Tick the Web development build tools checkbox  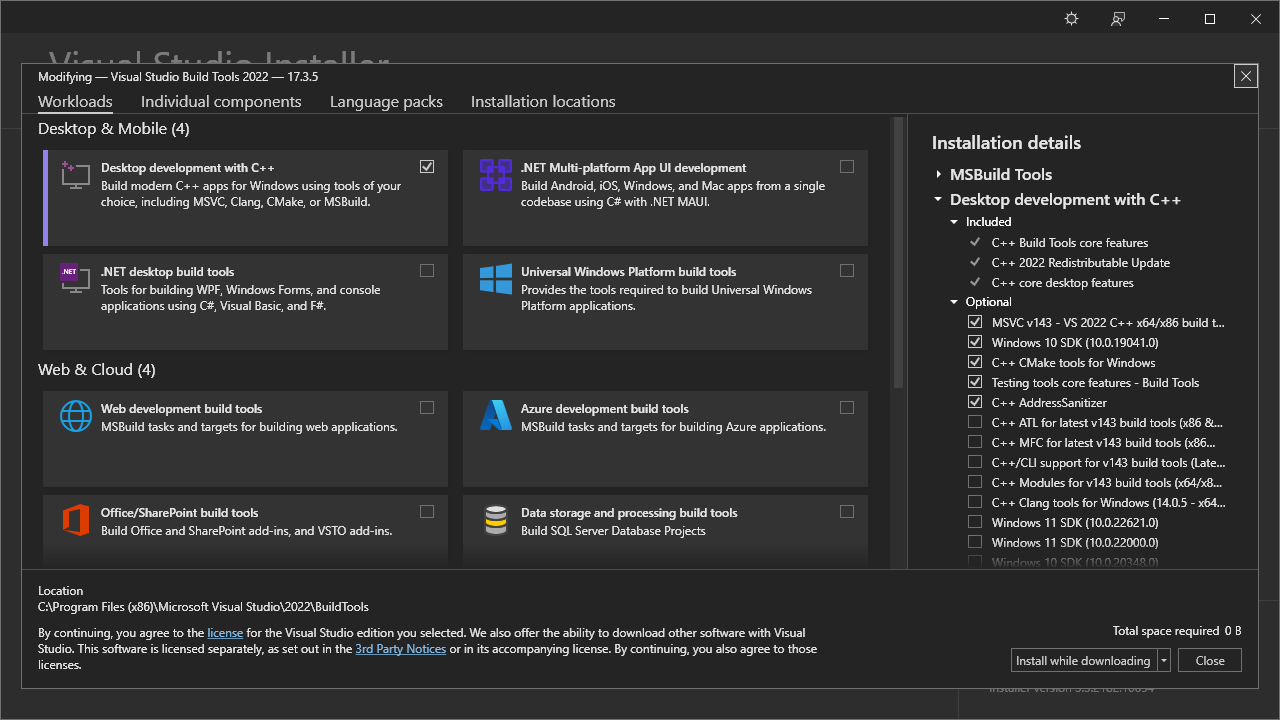coord(427,408)
